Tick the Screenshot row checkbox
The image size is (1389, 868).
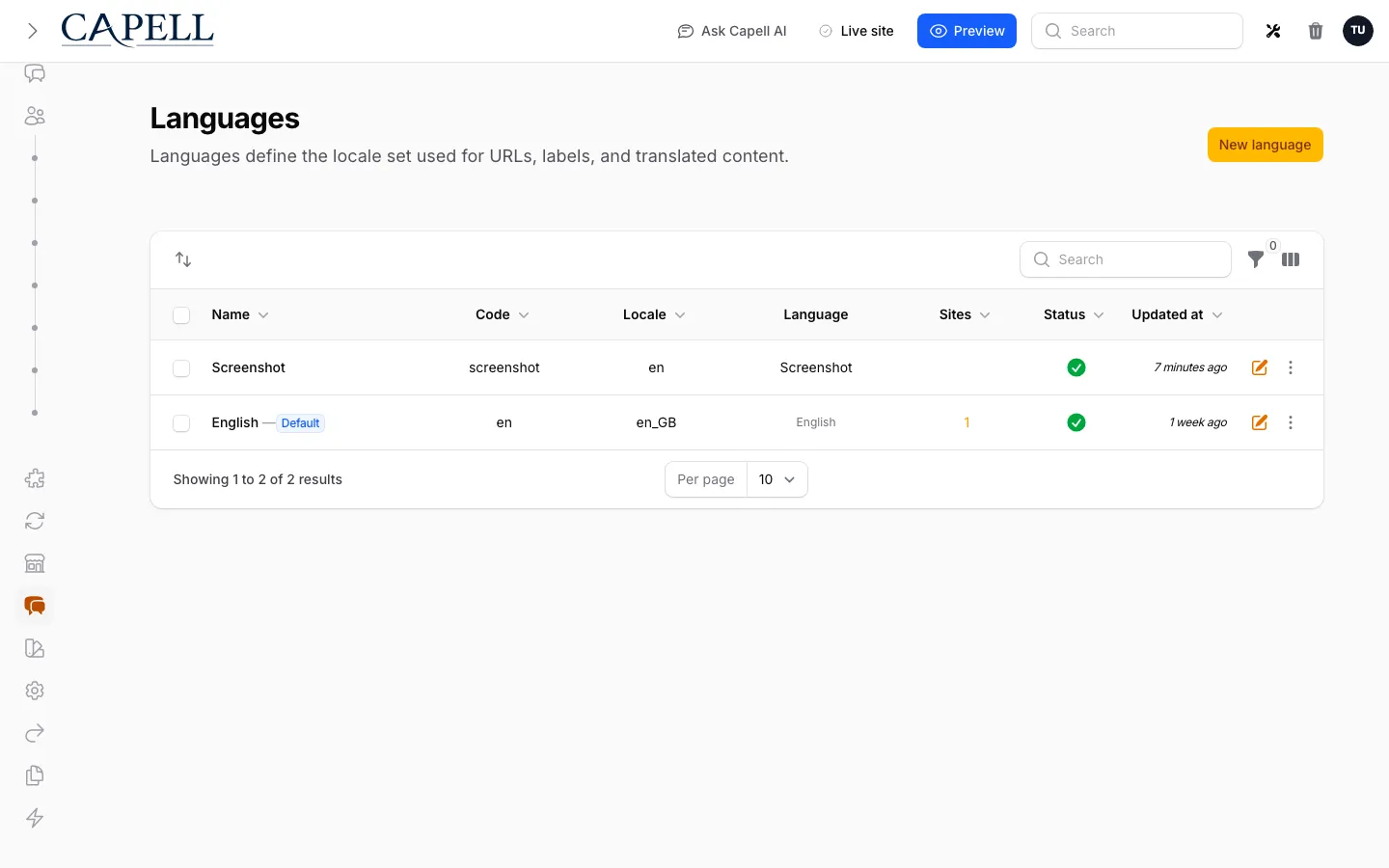181,368
